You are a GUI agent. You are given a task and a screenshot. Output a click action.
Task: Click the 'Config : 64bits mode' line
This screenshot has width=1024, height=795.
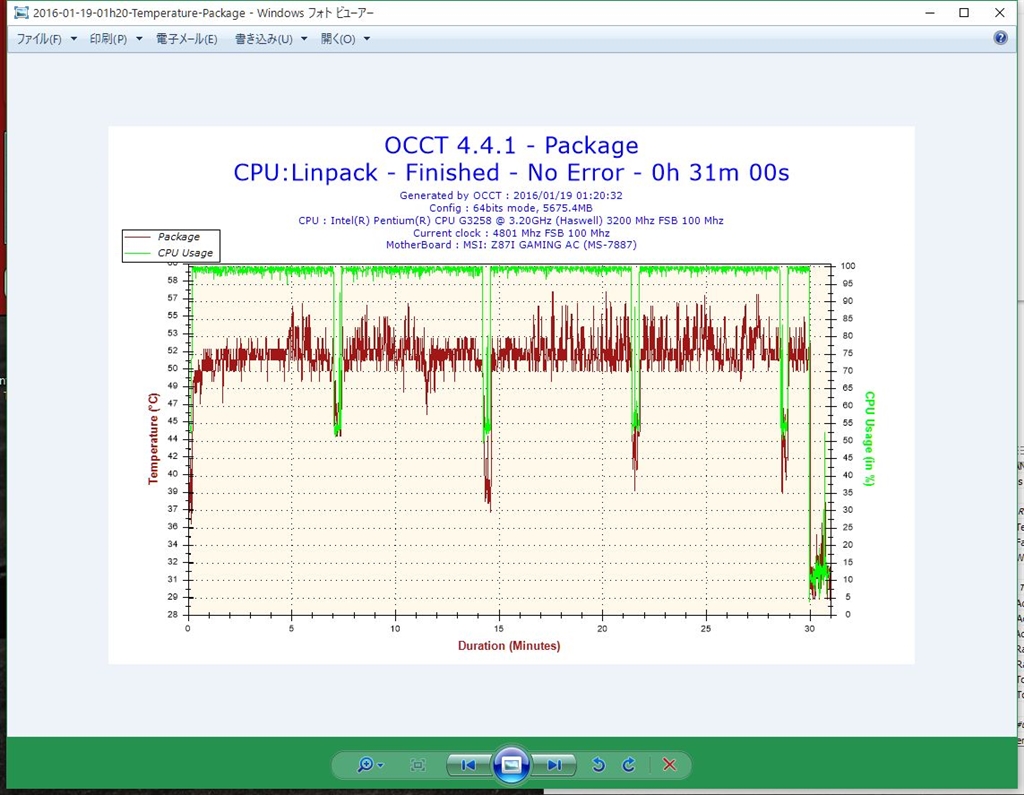coord(511,208)
